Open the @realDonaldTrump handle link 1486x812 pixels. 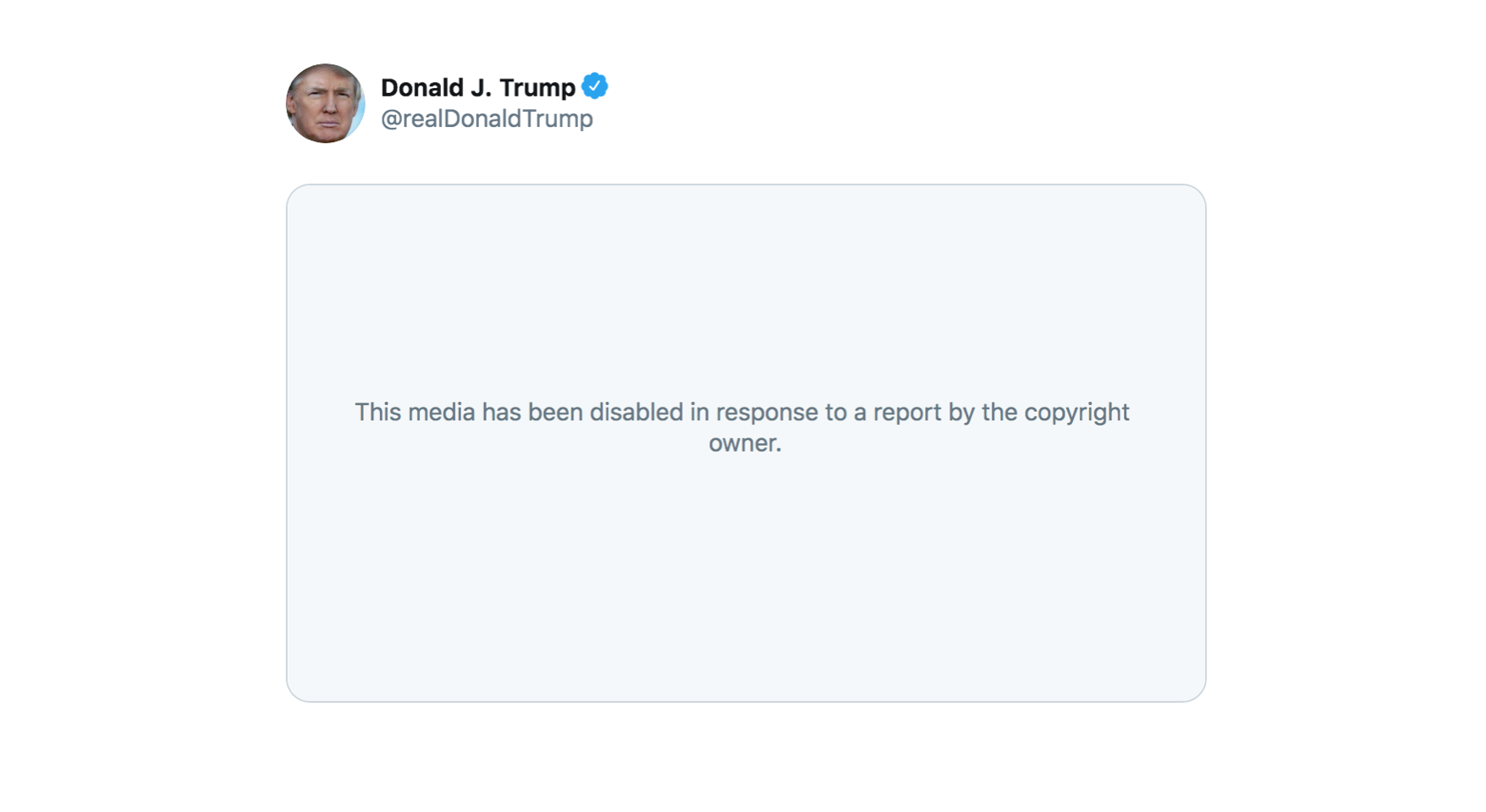(x=487, y=118)
